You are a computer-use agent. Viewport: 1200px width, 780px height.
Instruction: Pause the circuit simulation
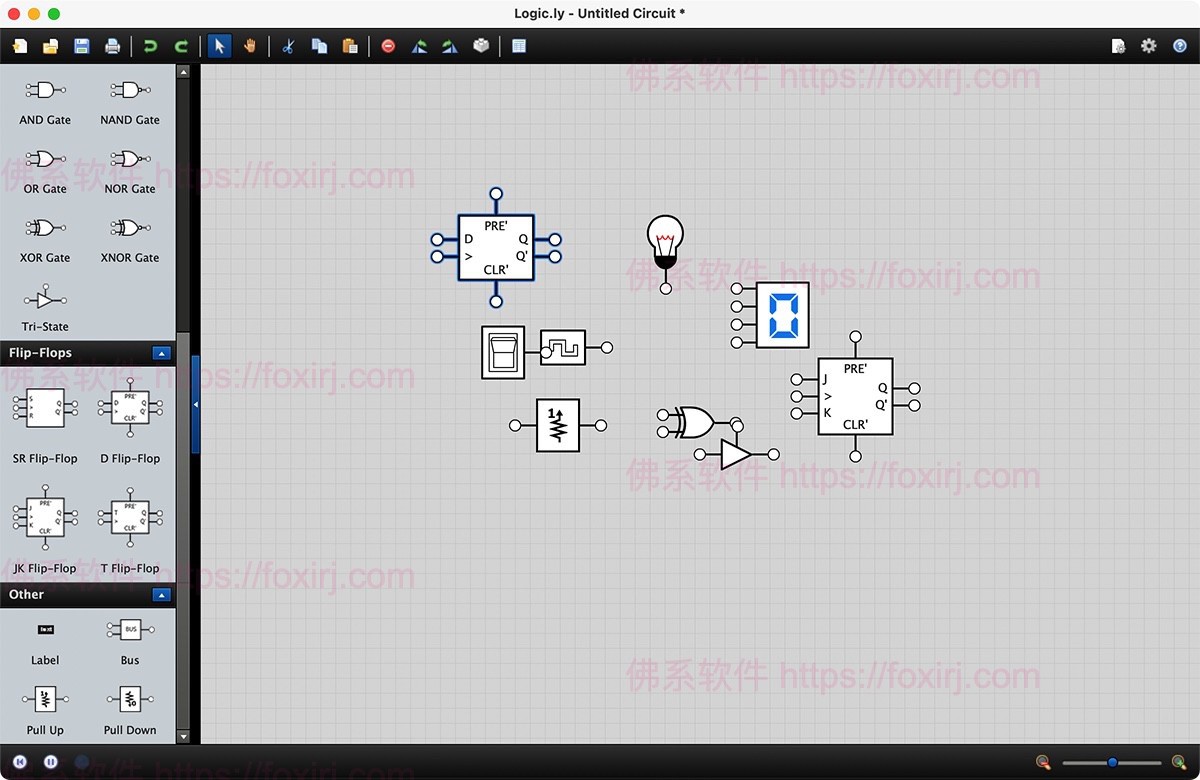(x=50, y=762)
